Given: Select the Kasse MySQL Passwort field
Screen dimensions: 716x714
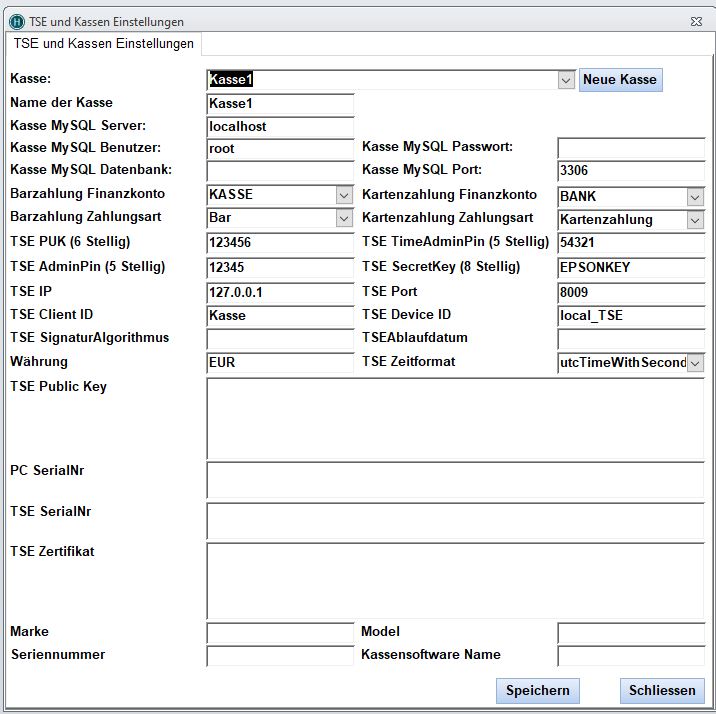Looking at the screenshot, I should [x=631, y=149].
